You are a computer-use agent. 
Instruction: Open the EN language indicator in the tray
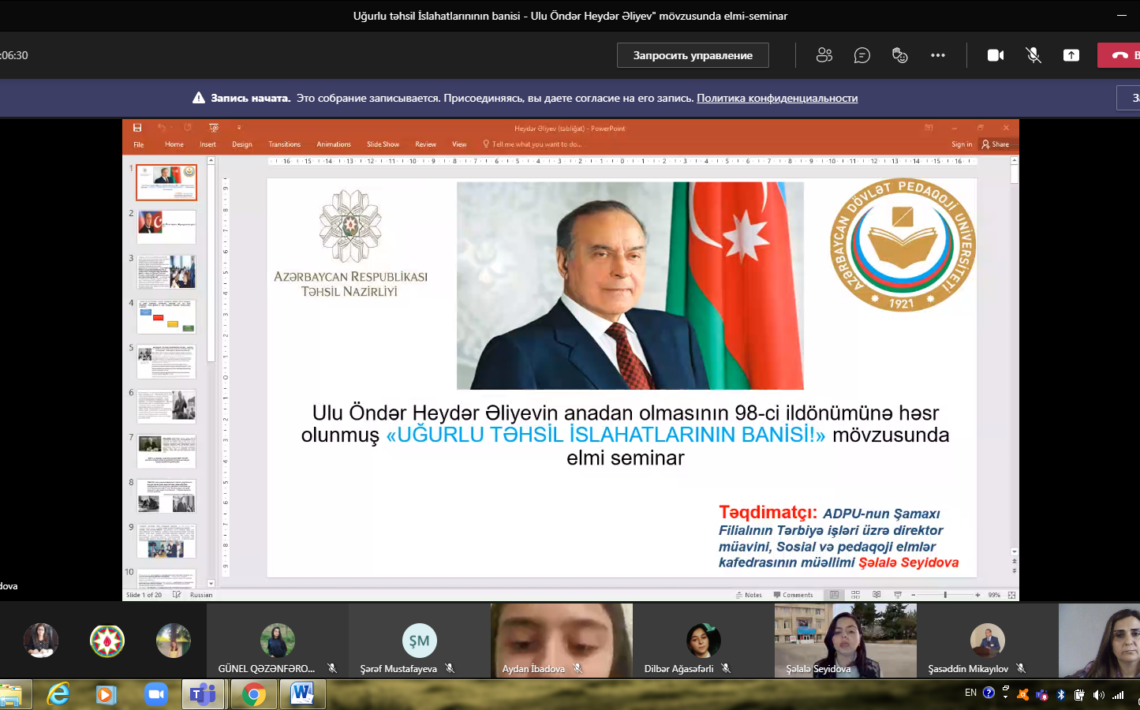(970, 693)
